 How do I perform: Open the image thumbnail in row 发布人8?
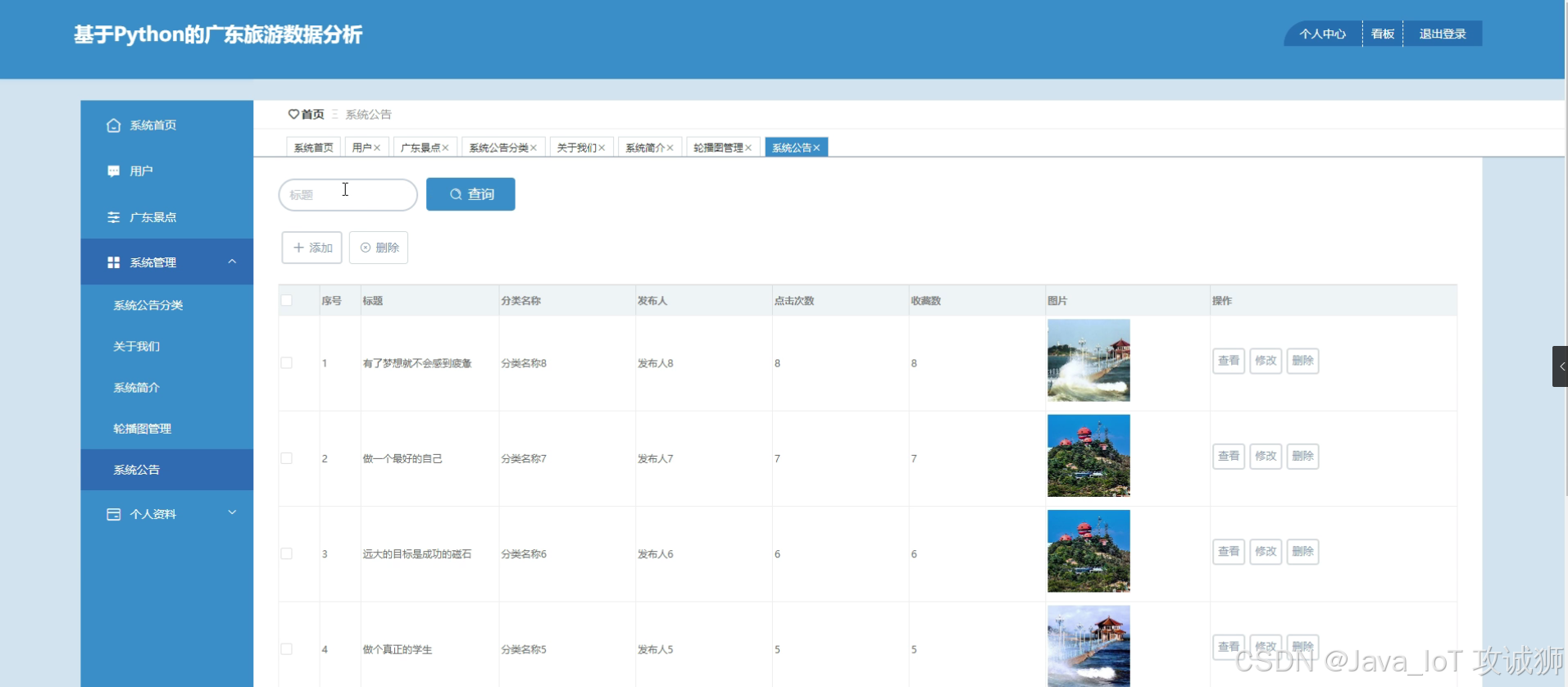click(1089, 361)
